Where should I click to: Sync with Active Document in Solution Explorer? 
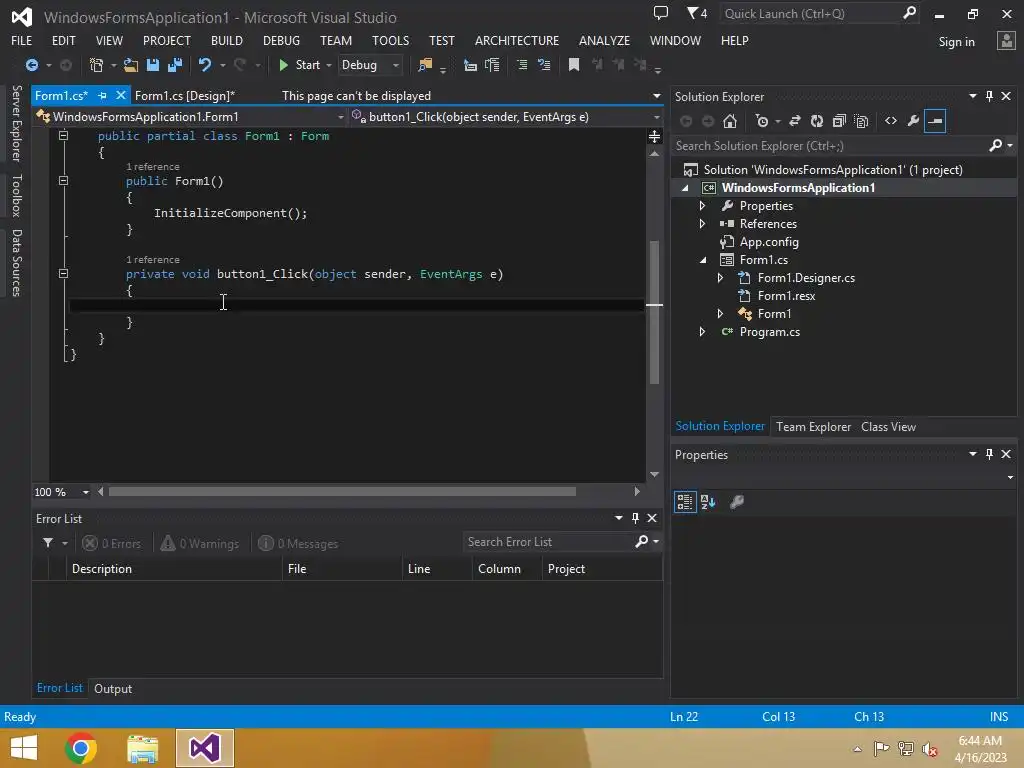tap(795, 121)
